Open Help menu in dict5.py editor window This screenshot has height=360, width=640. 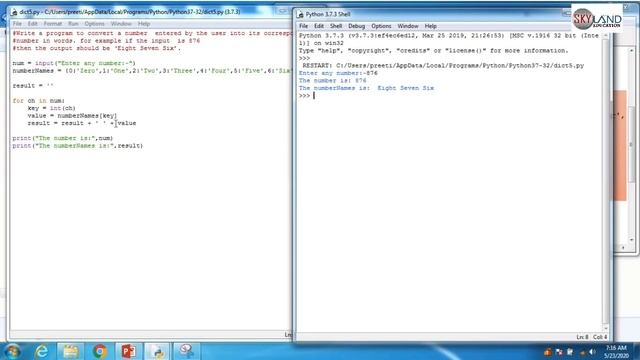pyautogui.click(x=144, y=24)
